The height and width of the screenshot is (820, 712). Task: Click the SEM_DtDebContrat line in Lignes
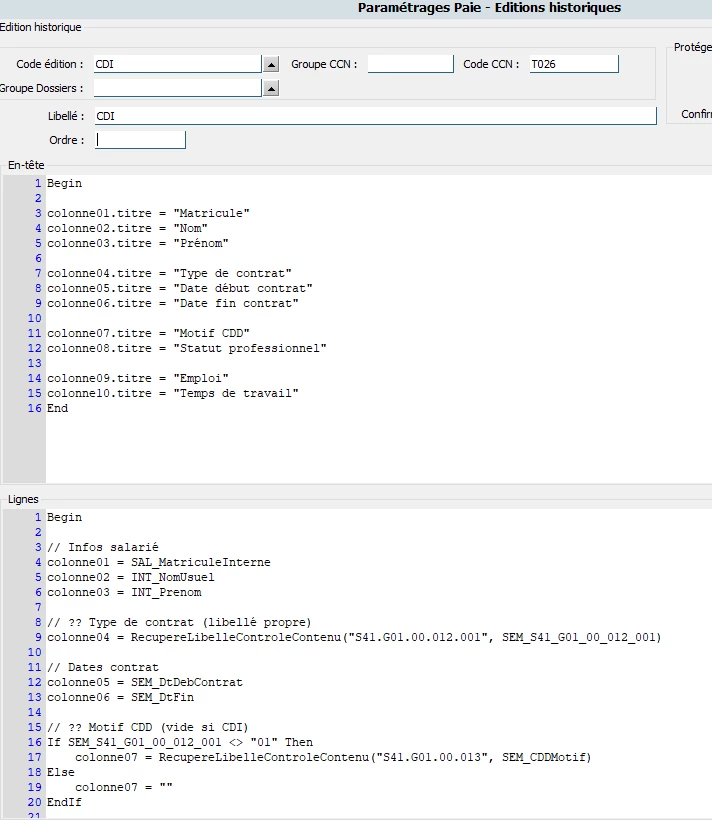pos(144,682)
